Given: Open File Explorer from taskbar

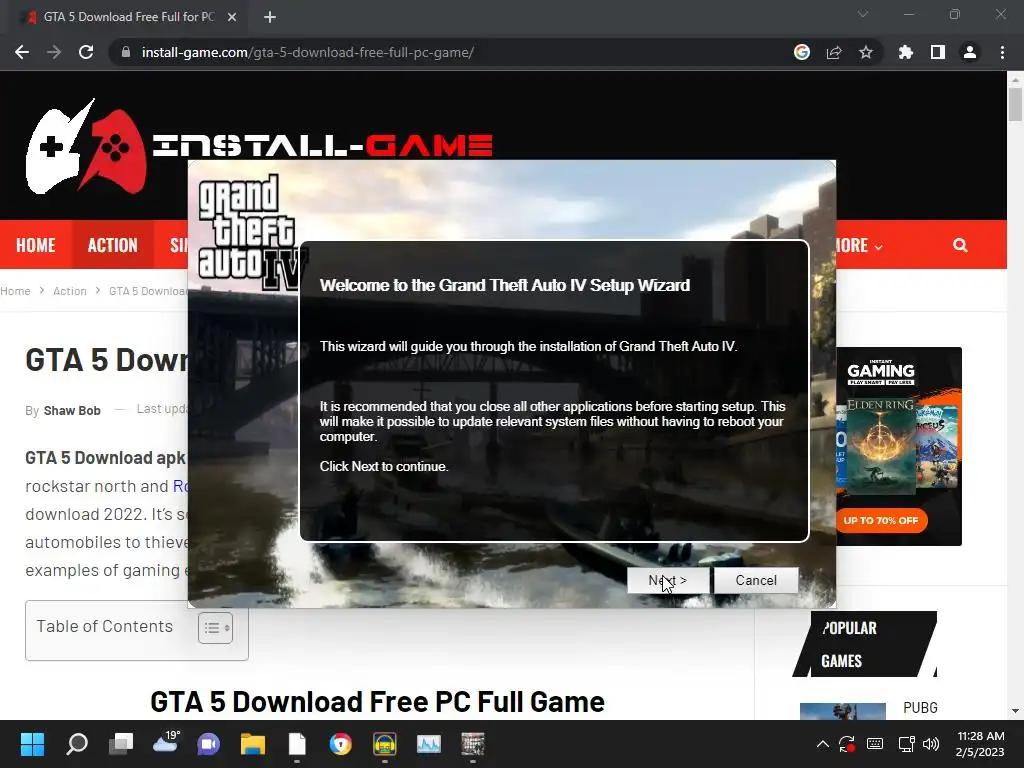Looking at the screenshot, I should click(253, 744).
